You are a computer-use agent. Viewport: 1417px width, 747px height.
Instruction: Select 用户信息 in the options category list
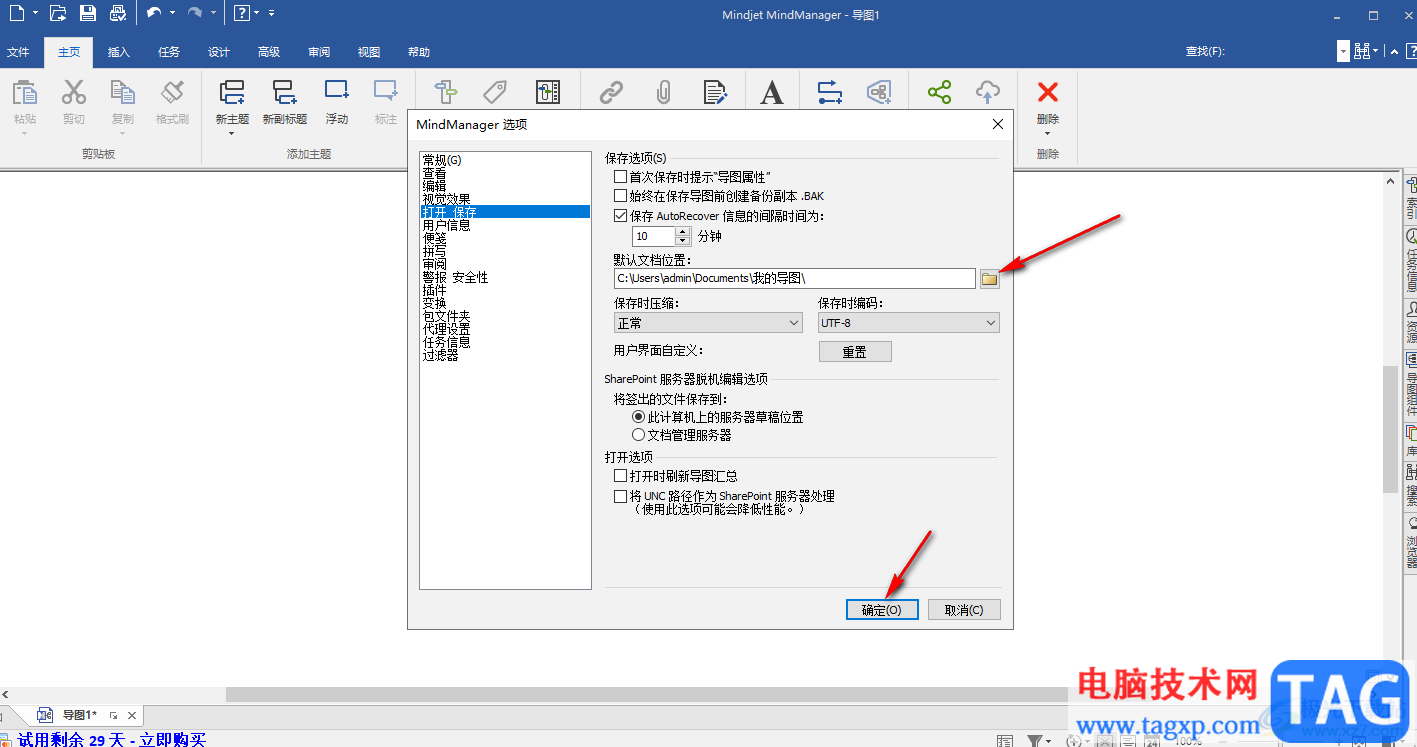(446, 225)
